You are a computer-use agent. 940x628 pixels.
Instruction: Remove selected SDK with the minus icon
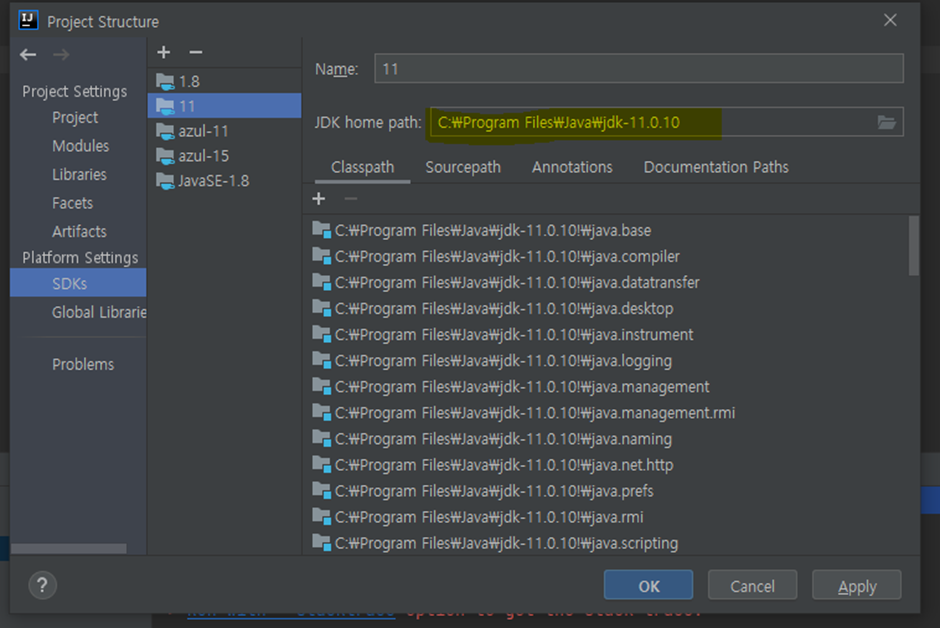pos(195,53)
